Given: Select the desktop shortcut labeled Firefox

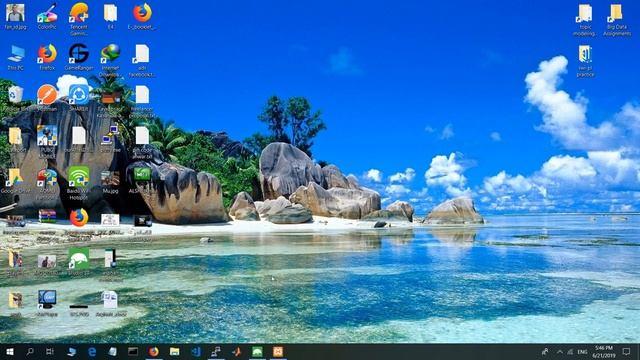Looking at the screenshot, I should (47, 58).
